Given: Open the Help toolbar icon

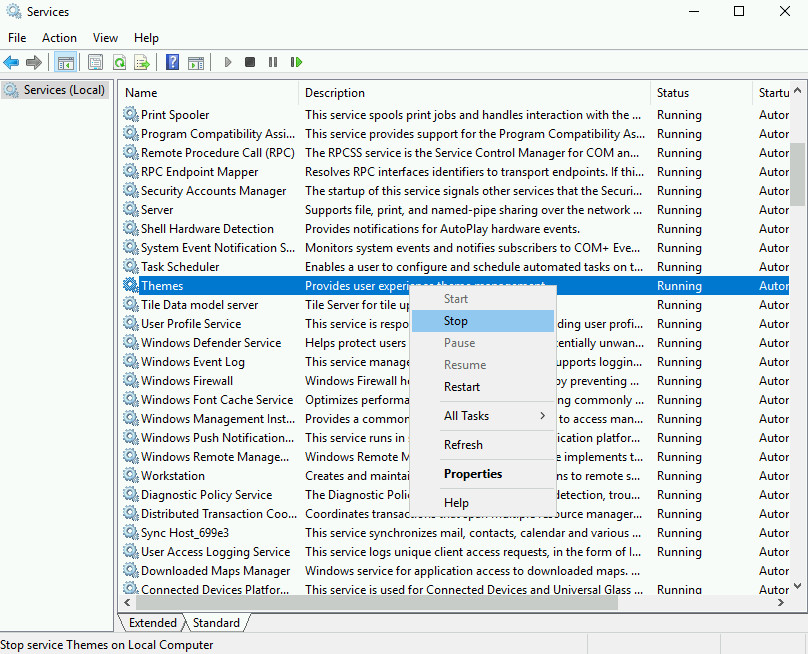Looking at the screenshot, I should (x=173, y=62).
